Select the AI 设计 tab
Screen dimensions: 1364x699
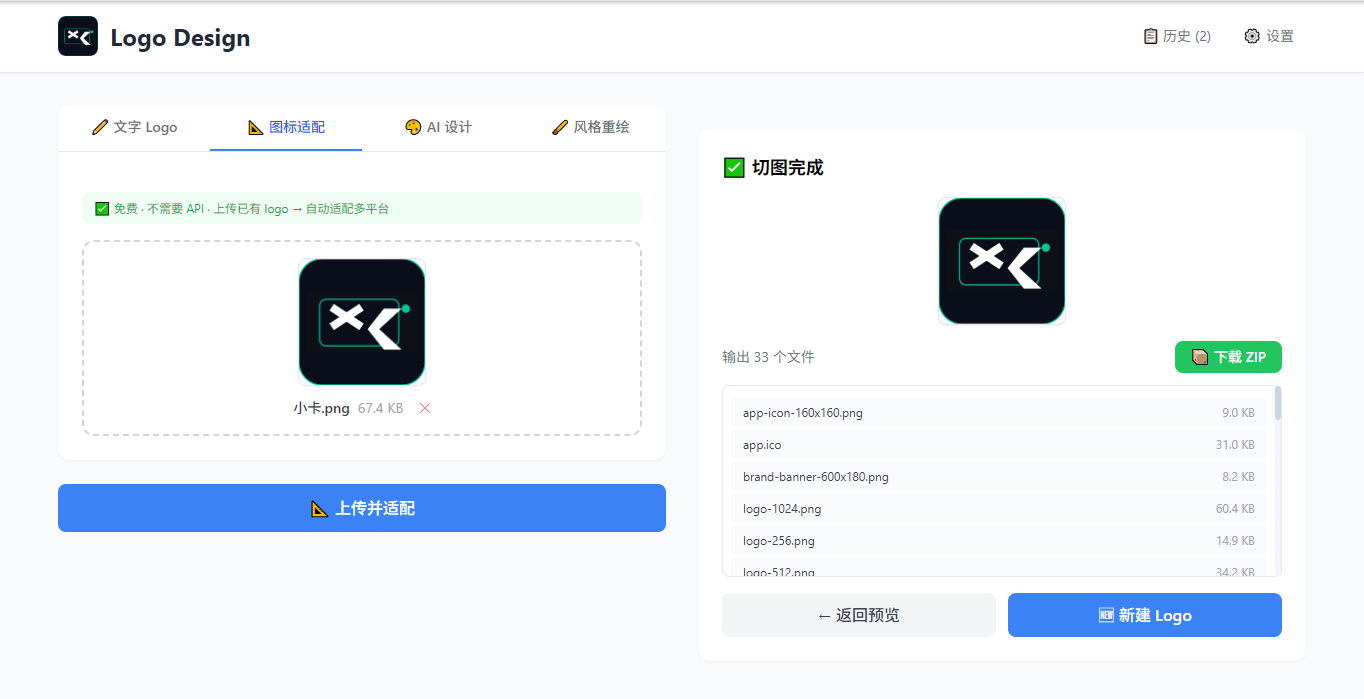pos(438,127)
